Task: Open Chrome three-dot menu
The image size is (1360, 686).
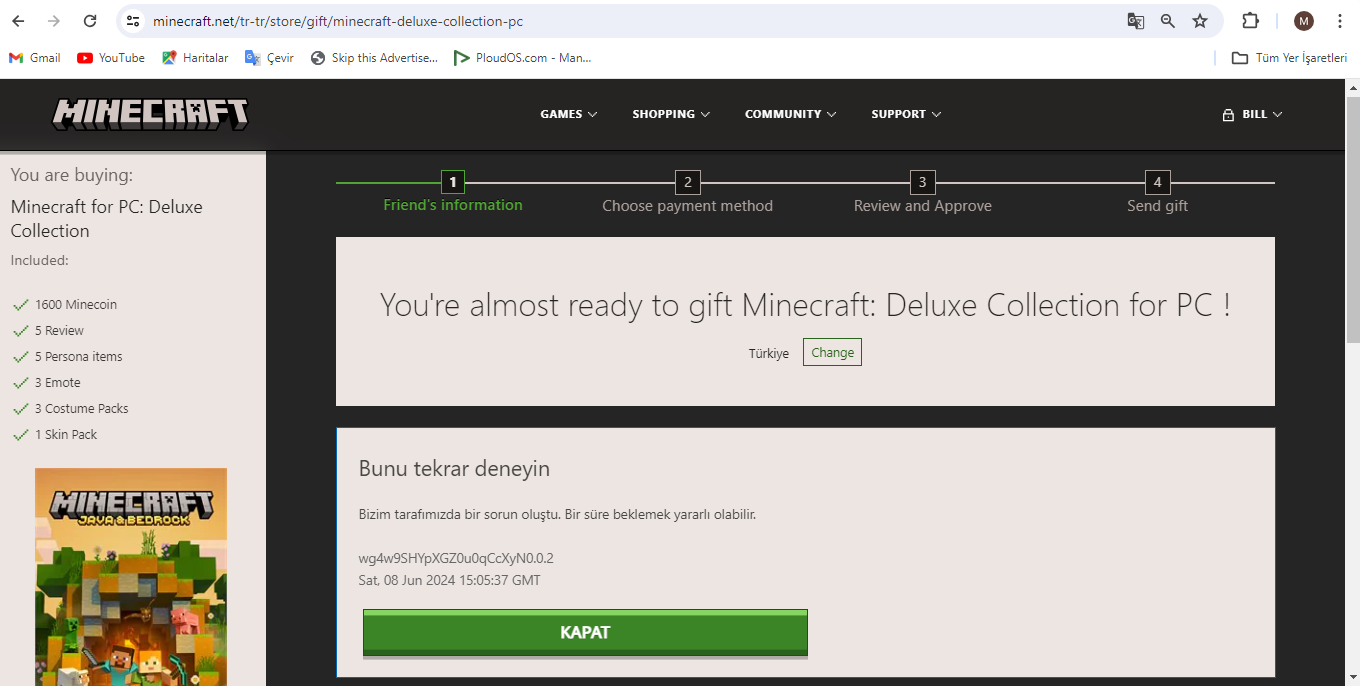Action: (1340, 21)
